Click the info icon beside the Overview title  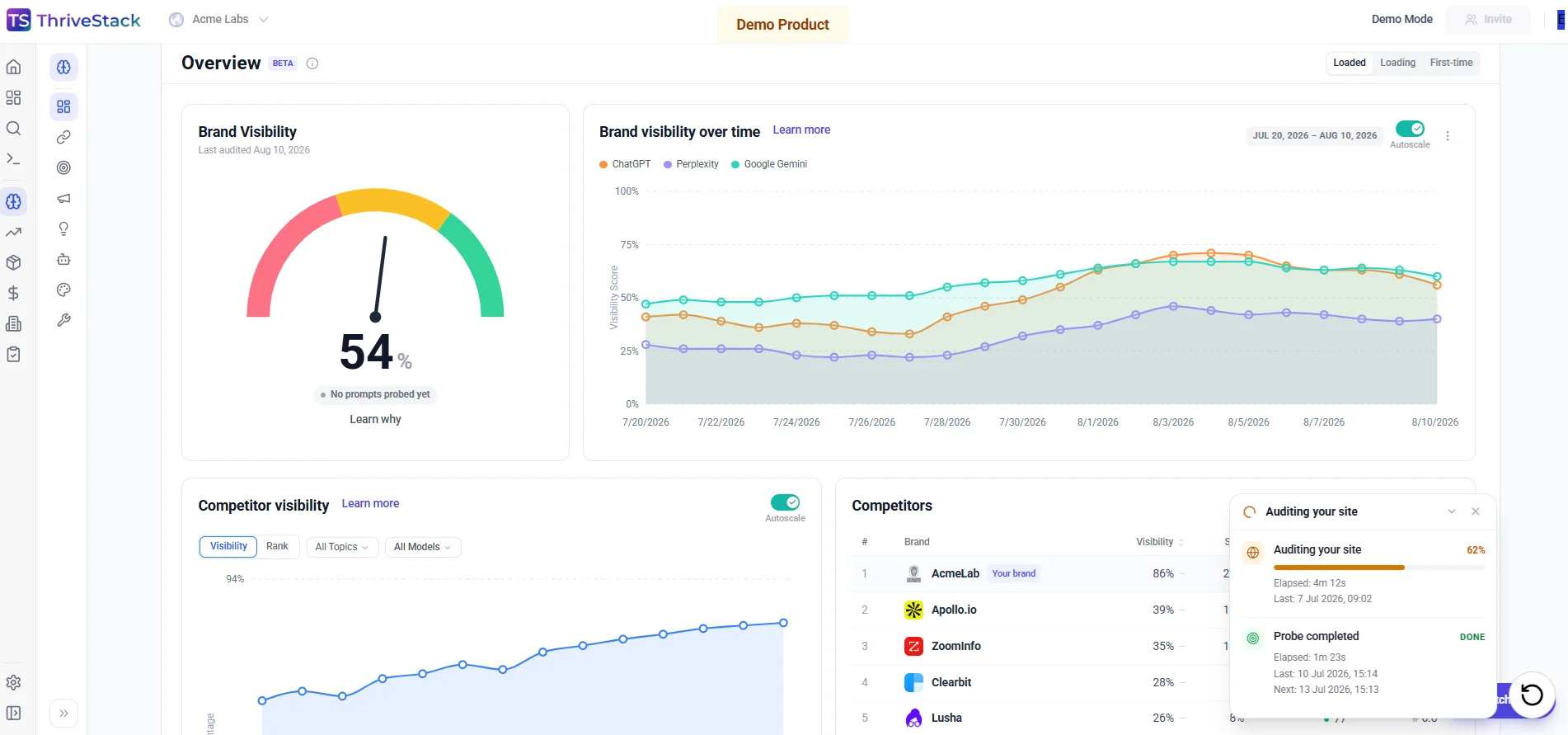pyautogui.click(x=312, y=64)
